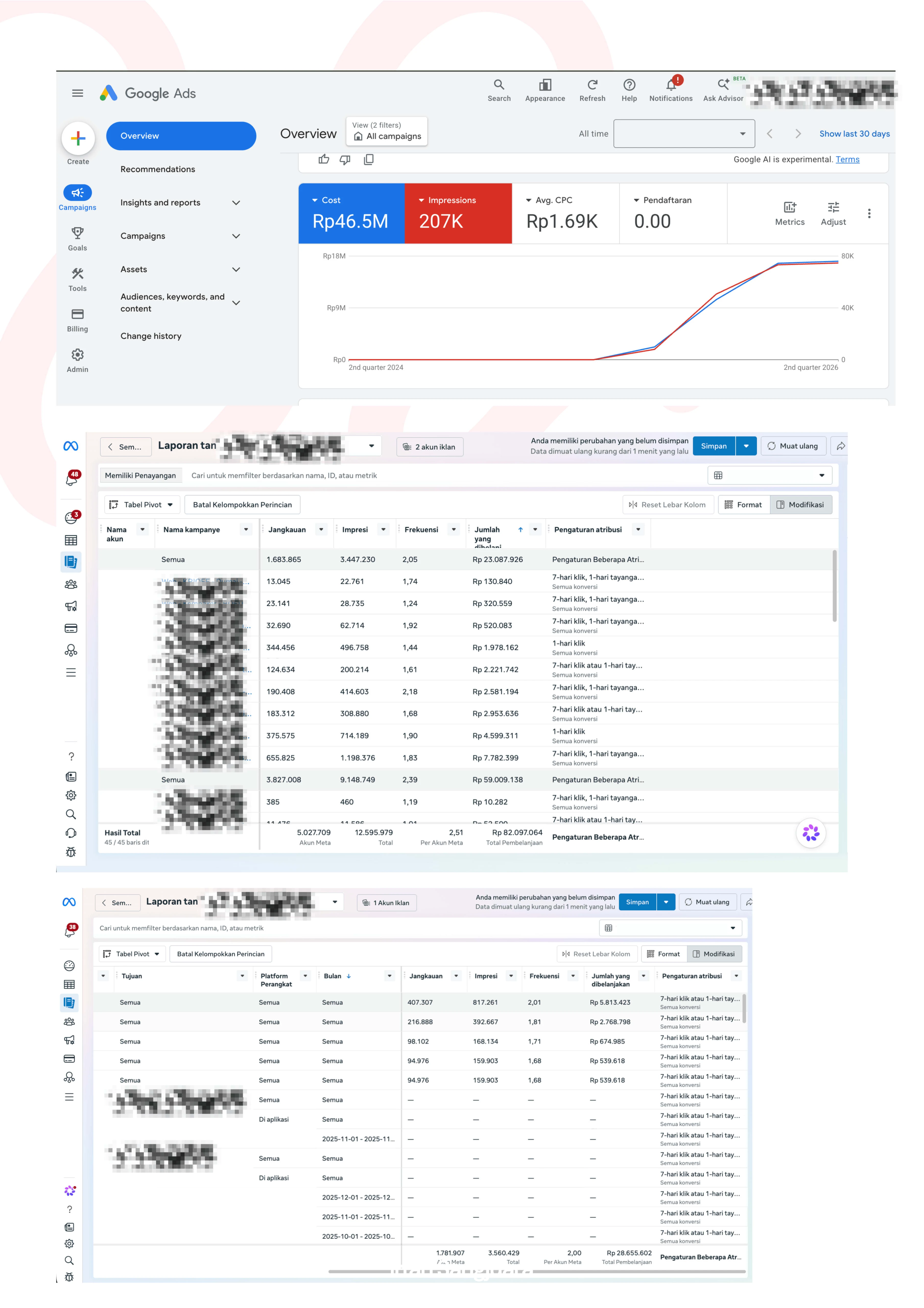Click the 2 akun iklan account selector
Image resolution: width=924 pixels, height=1308 pixels.
430,447
